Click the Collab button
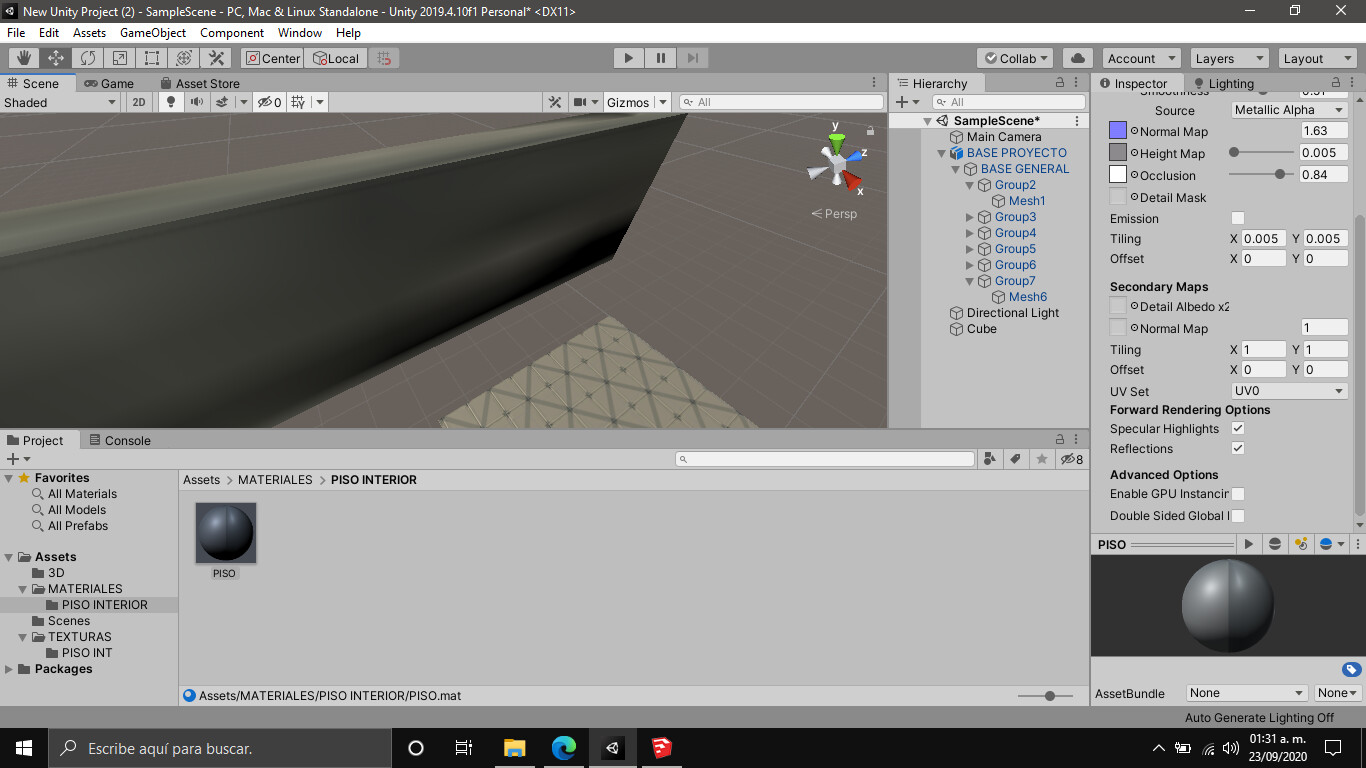Viewport: 1366px width, 768px height. (1013, 58)
